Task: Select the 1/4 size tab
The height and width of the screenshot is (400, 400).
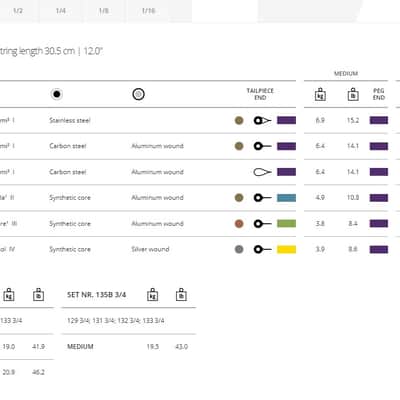Action: click(61, 11)
